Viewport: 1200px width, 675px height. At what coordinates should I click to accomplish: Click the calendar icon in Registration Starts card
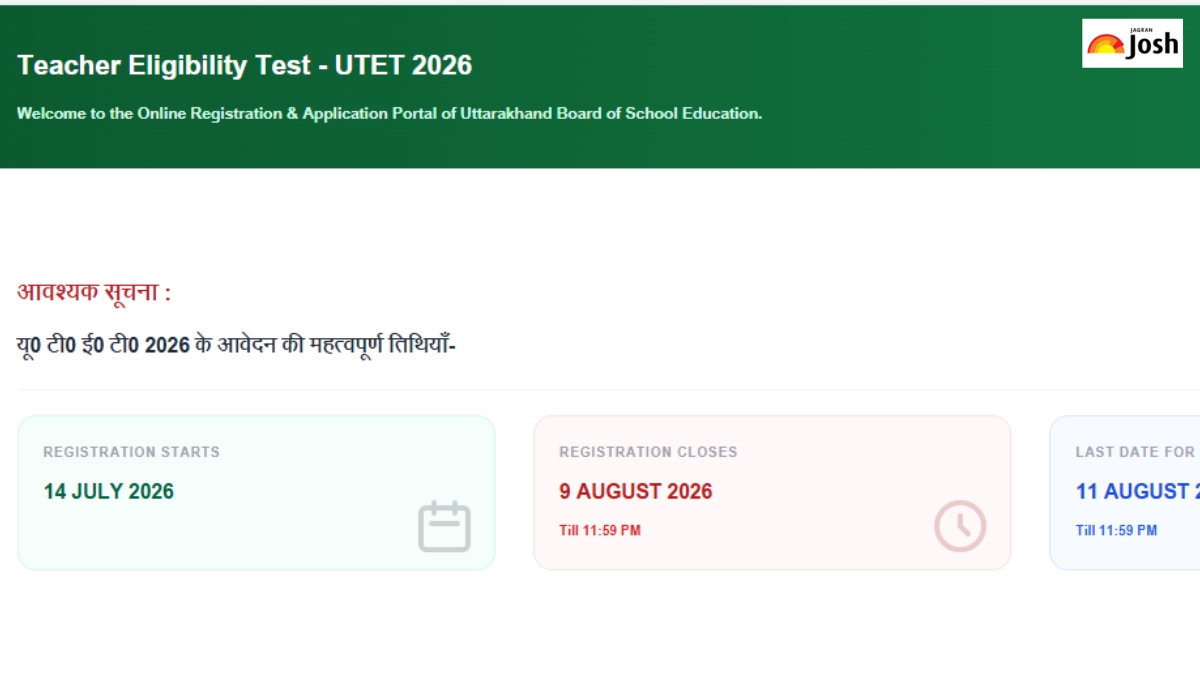[x=444, y=526]
